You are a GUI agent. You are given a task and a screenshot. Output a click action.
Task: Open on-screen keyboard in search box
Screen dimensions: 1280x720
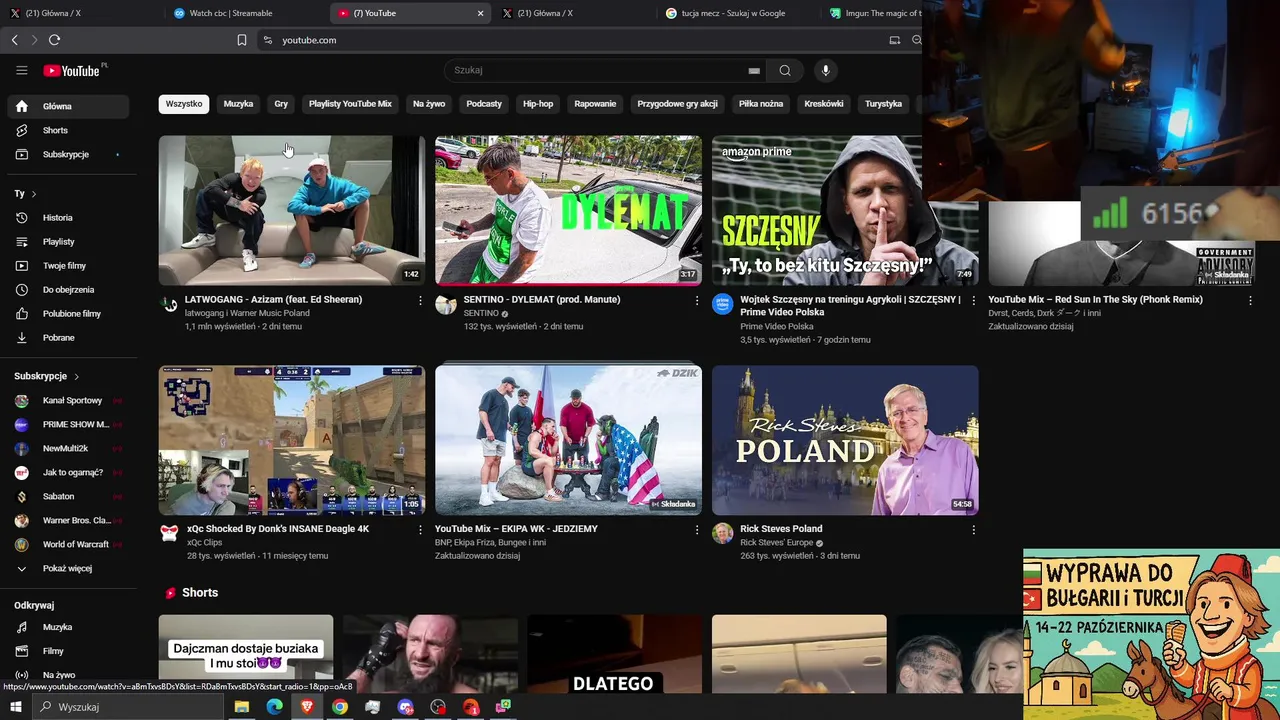click(754, 71)
